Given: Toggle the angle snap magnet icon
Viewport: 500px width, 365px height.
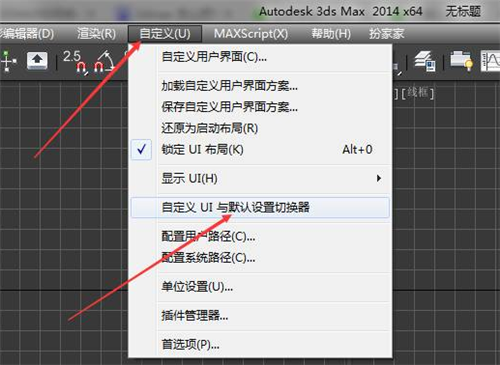Looking at the screenshot, I should point(104,61).
